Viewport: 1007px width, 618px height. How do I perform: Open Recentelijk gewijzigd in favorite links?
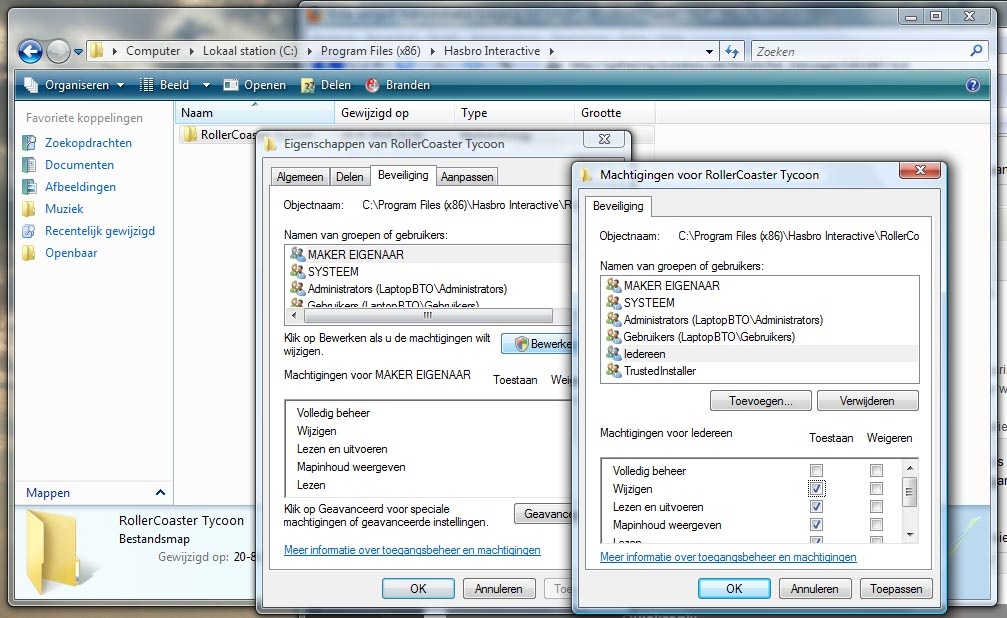point(100,231)
